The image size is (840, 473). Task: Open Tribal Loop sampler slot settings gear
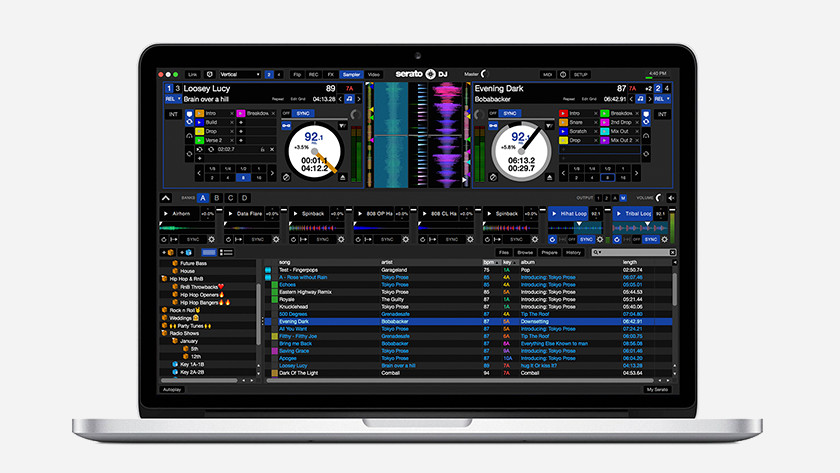click(x=664, y=239)
